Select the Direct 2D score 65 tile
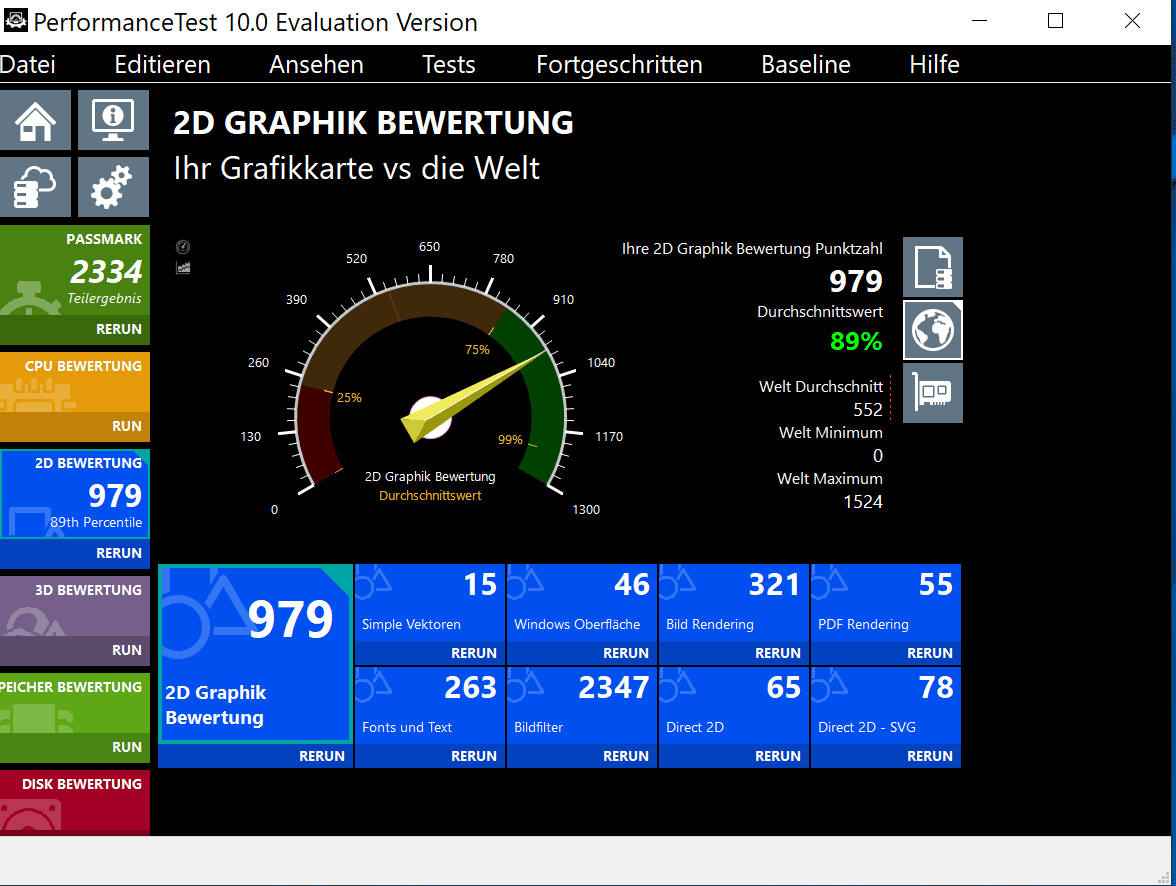This screenshot has height=886, width=1176. tap(734, 705)
